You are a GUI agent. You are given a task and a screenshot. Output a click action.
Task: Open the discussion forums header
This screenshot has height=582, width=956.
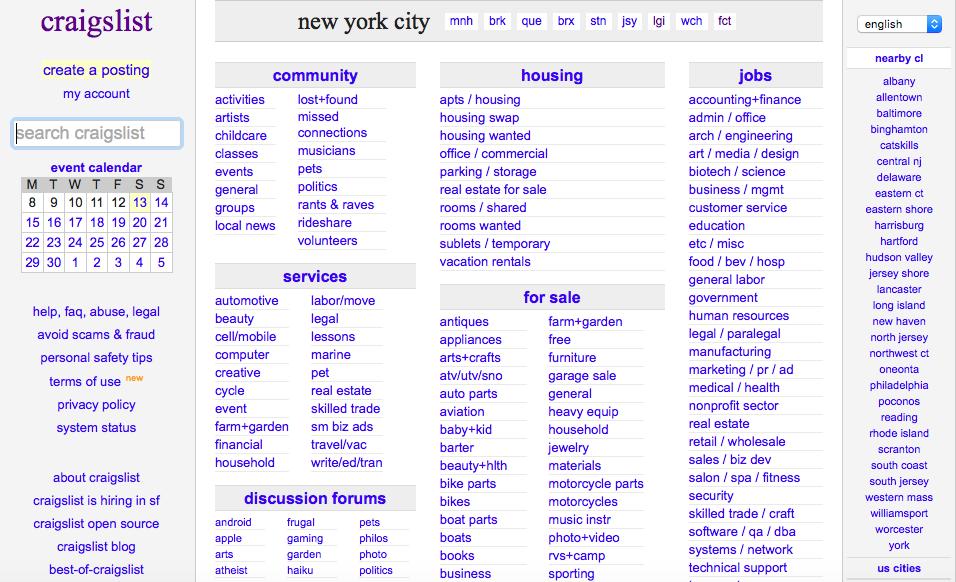pos(315,499)
